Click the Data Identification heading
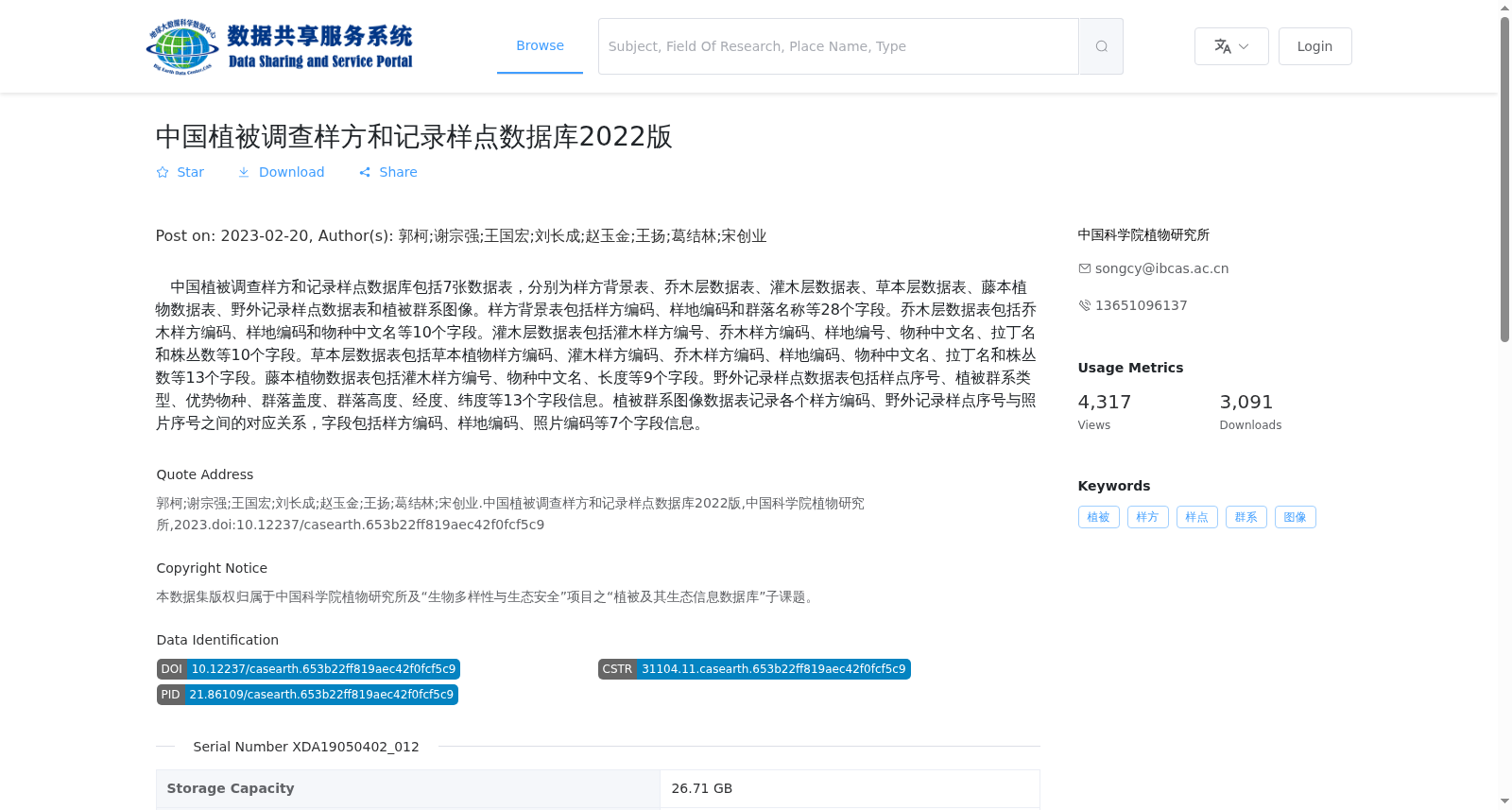 pyautogui.click(x=217, y=640)
